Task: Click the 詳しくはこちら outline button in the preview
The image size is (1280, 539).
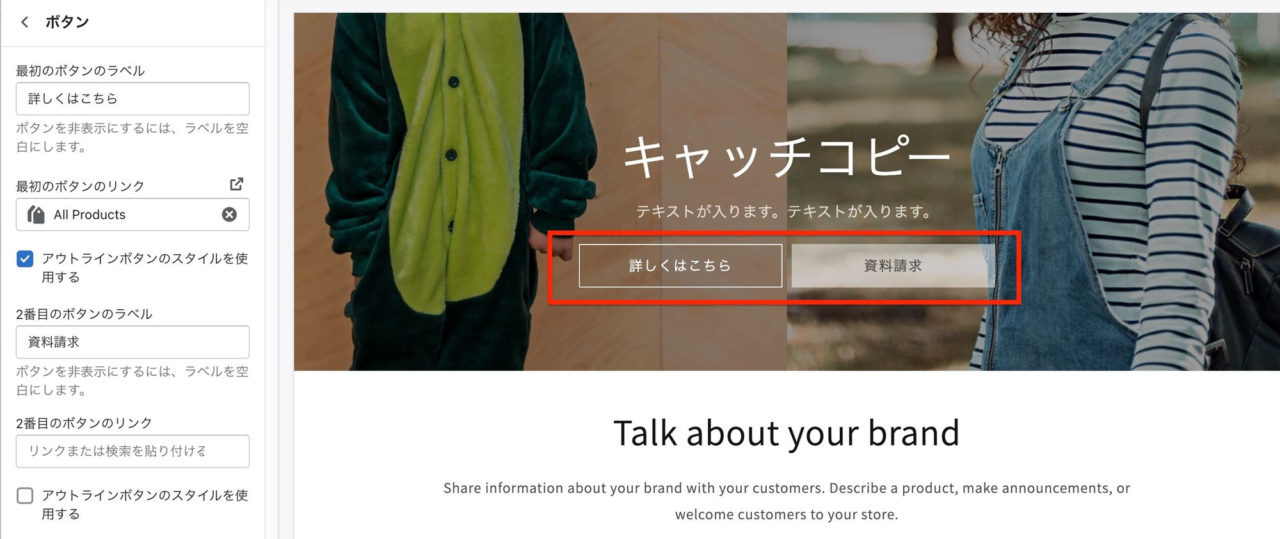Action: coord(680,266)
